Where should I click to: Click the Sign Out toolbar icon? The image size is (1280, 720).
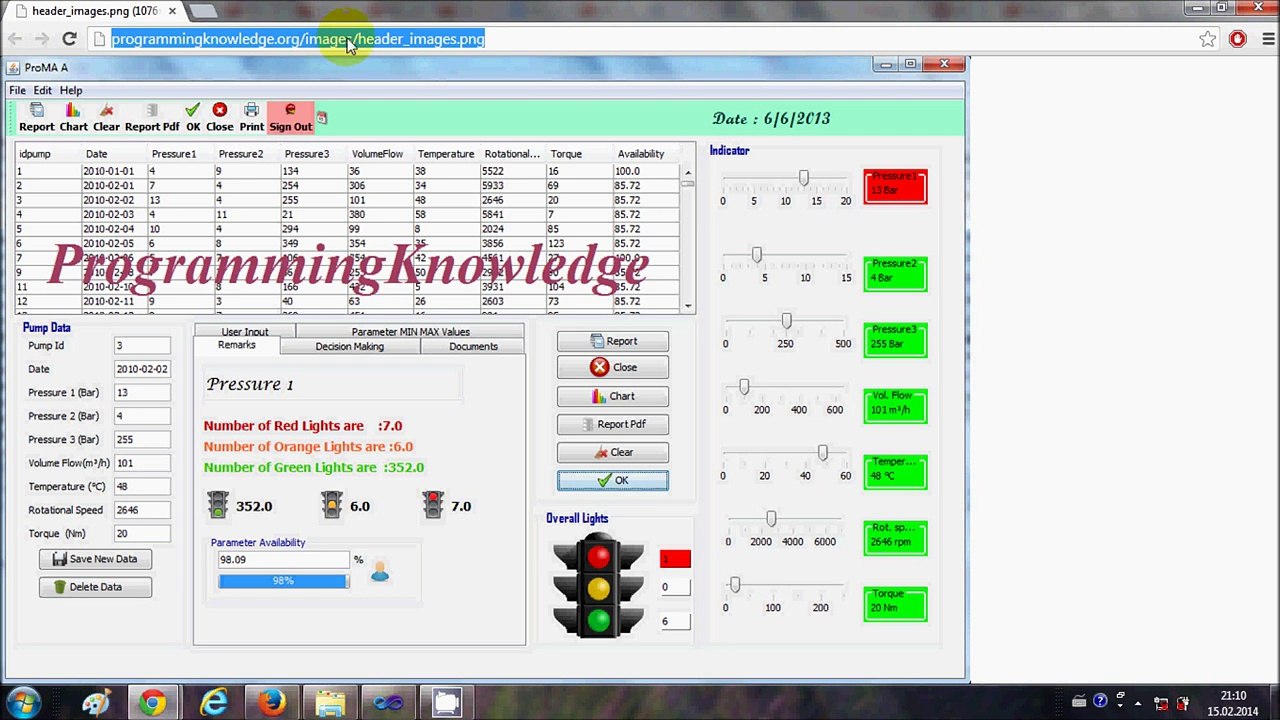tap(290, 117)
